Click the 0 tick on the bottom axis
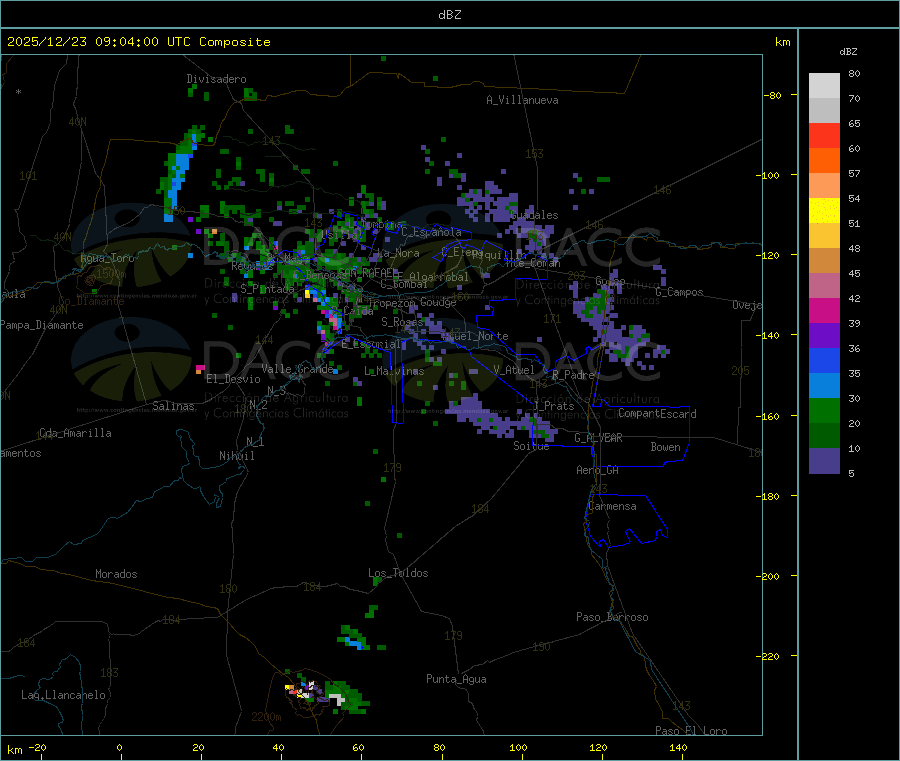The height and width of the screenshot is (761, 900). pyautogui.click(x=119, y=747)
